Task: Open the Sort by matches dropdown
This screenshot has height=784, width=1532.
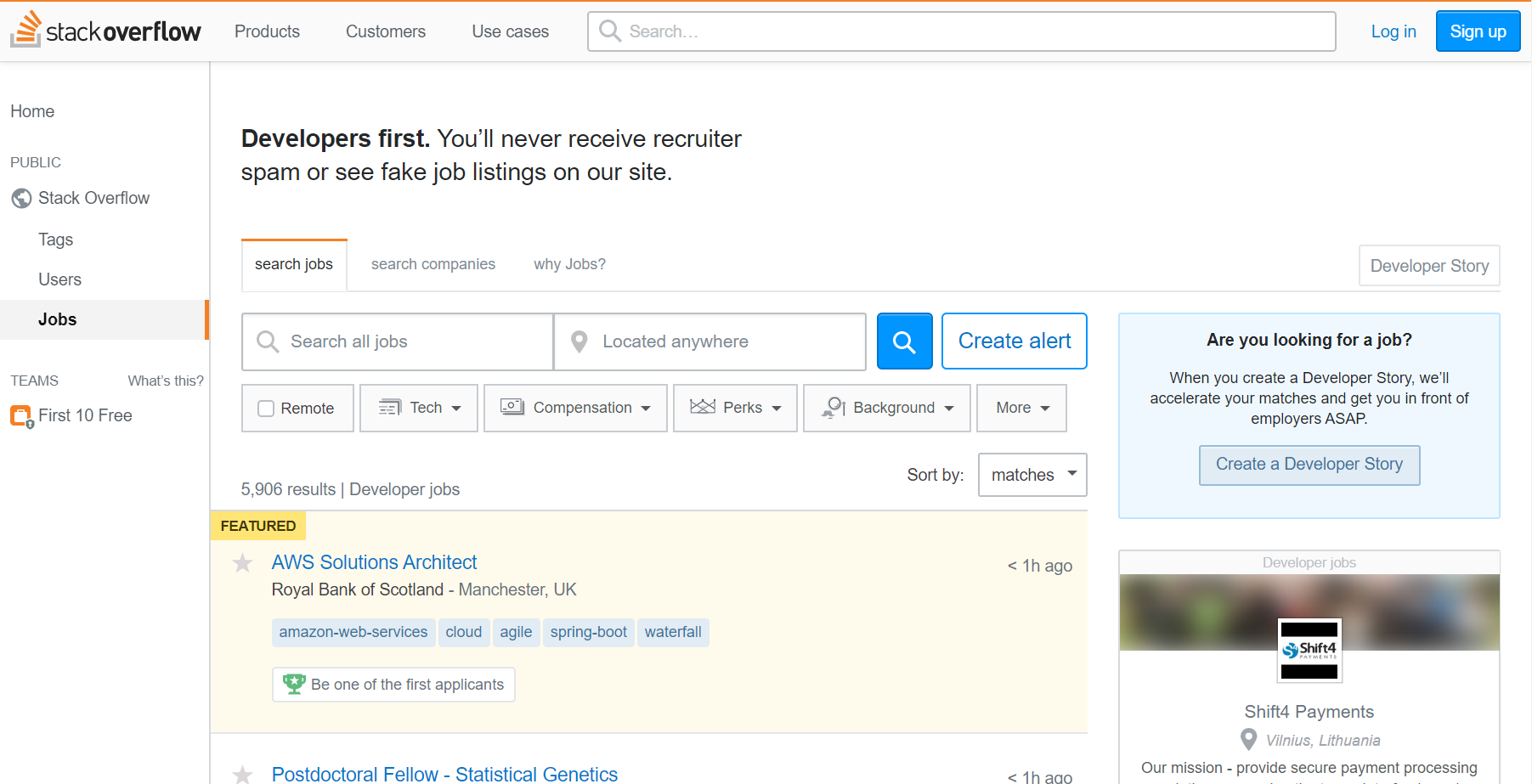Action: 1031,474
